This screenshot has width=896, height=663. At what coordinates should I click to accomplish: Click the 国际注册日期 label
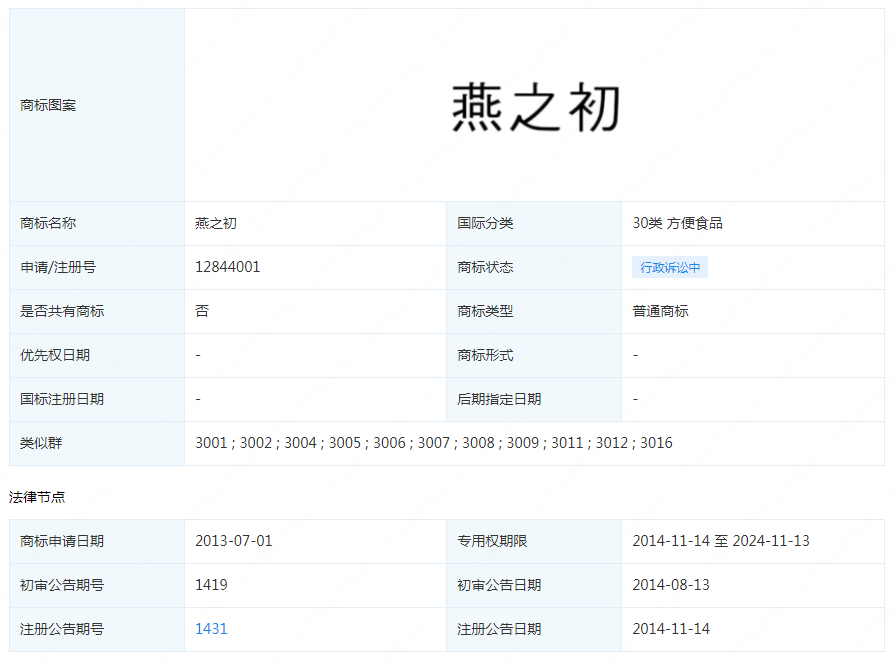click(x=62, y=399)
